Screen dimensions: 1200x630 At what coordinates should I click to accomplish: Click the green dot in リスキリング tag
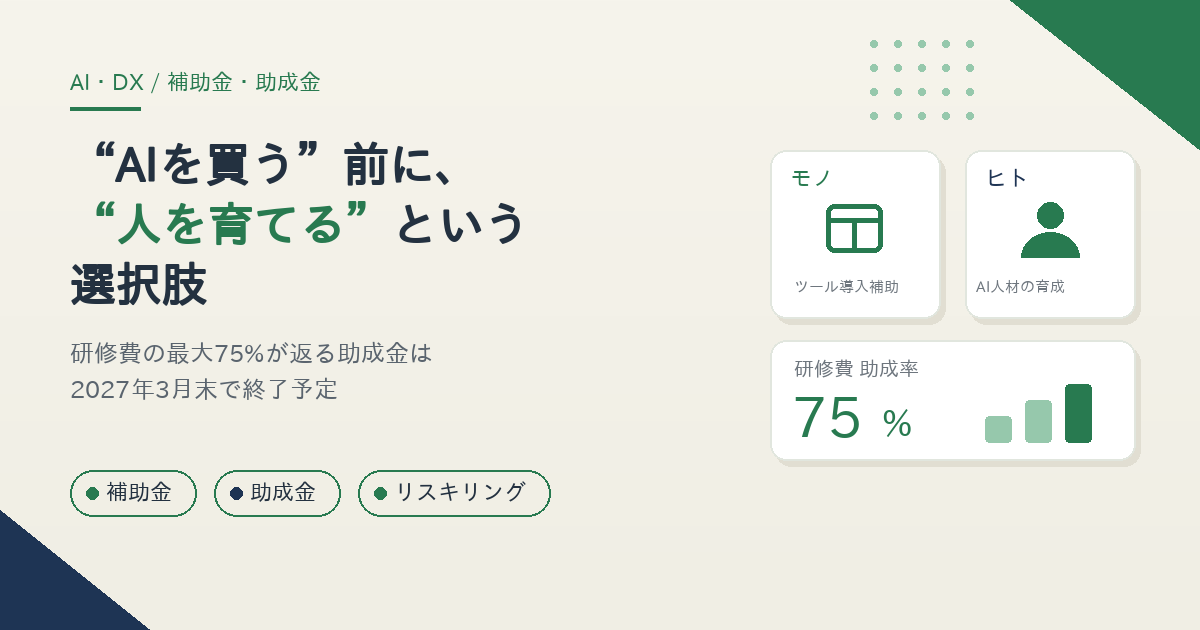pos(380,493)
